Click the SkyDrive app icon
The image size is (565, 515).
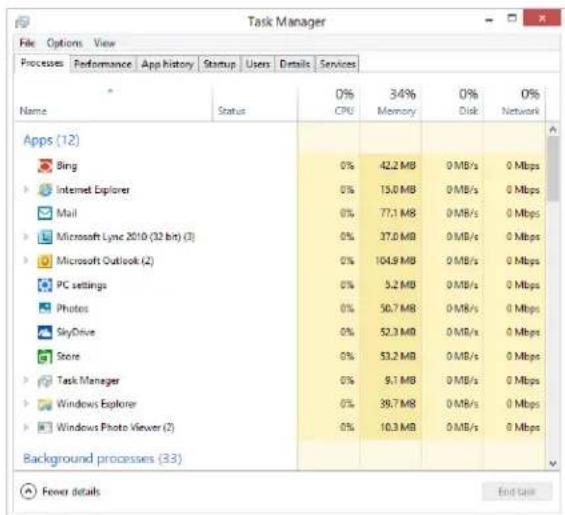pyautogui.click(x=45, y=332)
